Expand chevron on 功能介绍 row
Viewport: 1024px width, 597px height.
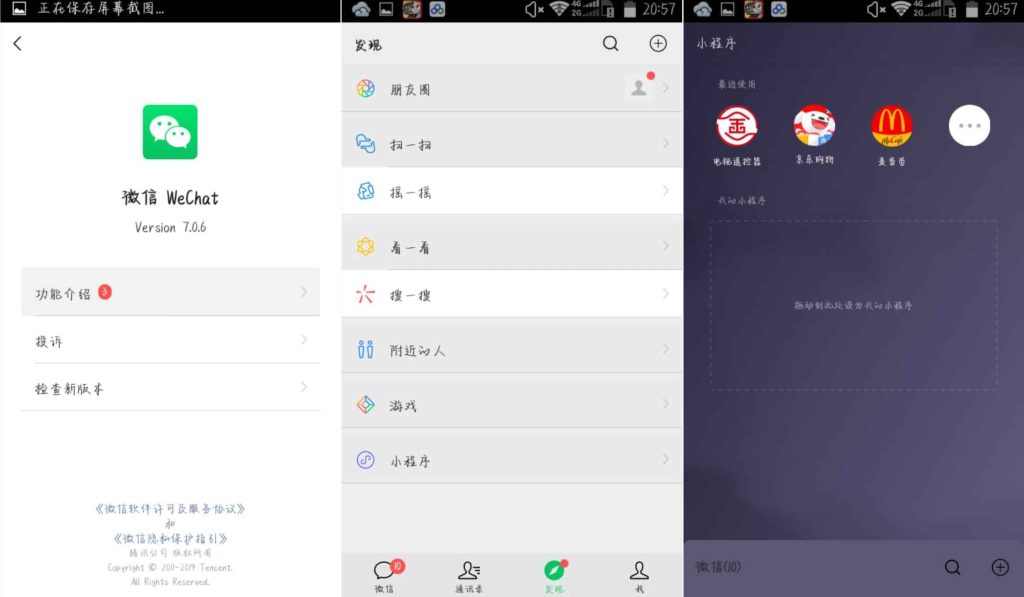coord(304,292)
